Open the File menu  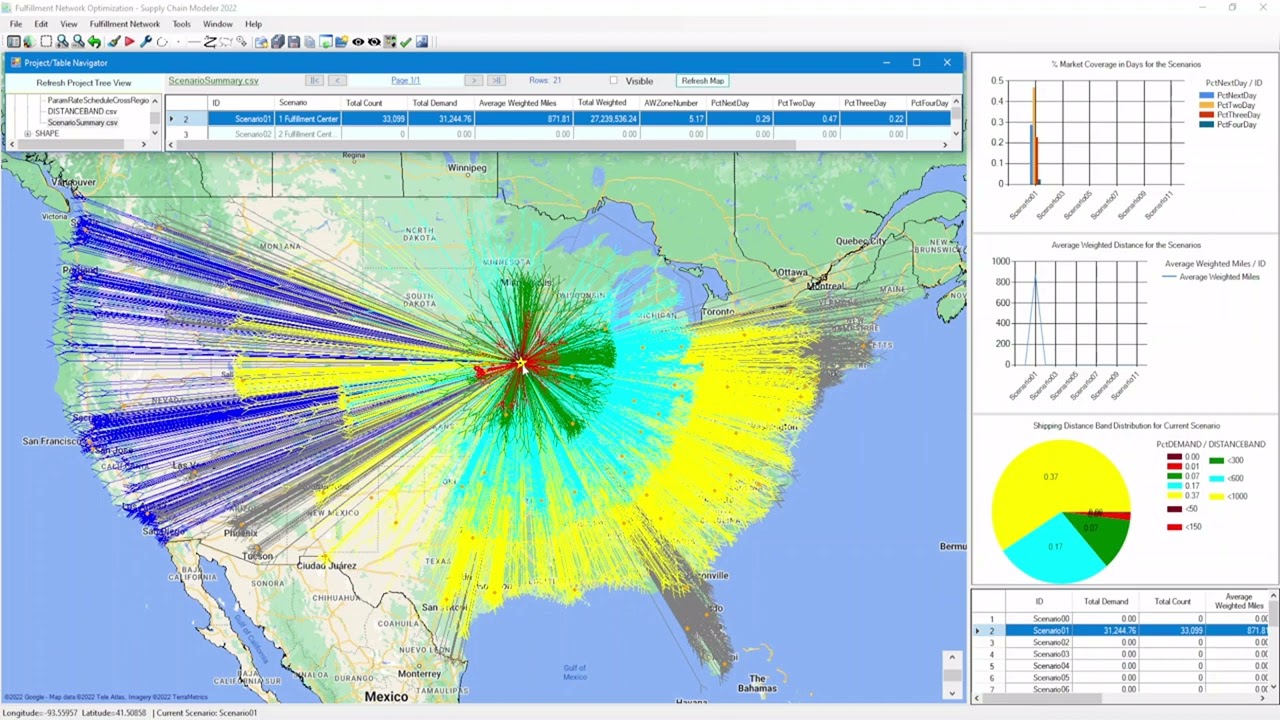(x=15, y=24)
